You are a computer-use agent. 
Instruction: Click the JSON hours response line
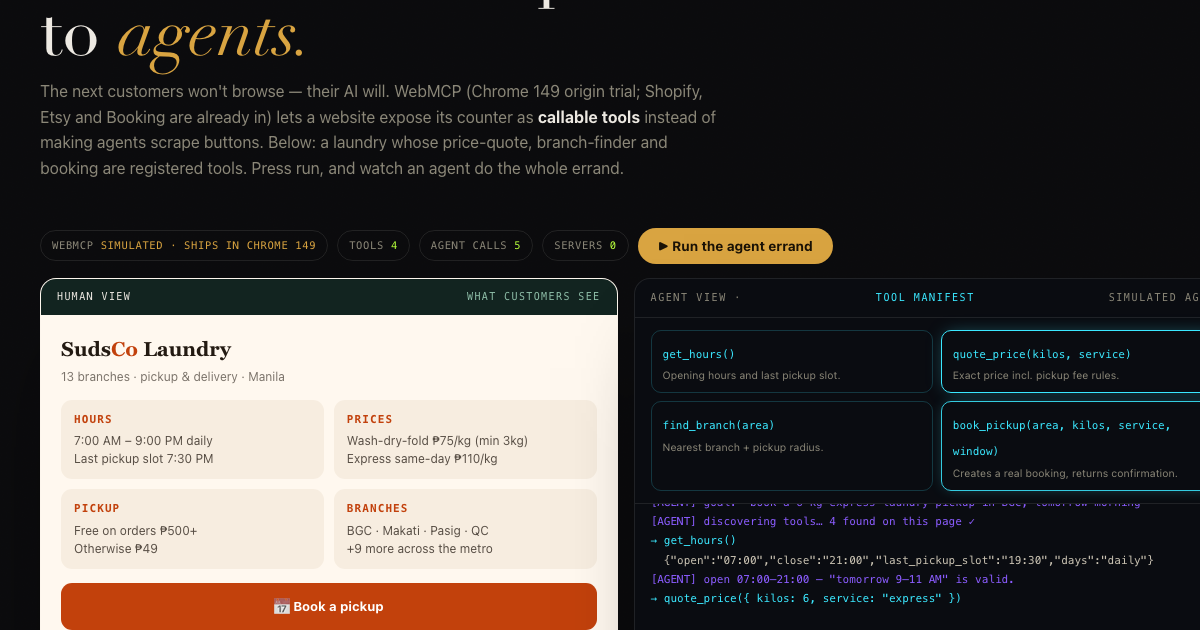pos(909,559)
